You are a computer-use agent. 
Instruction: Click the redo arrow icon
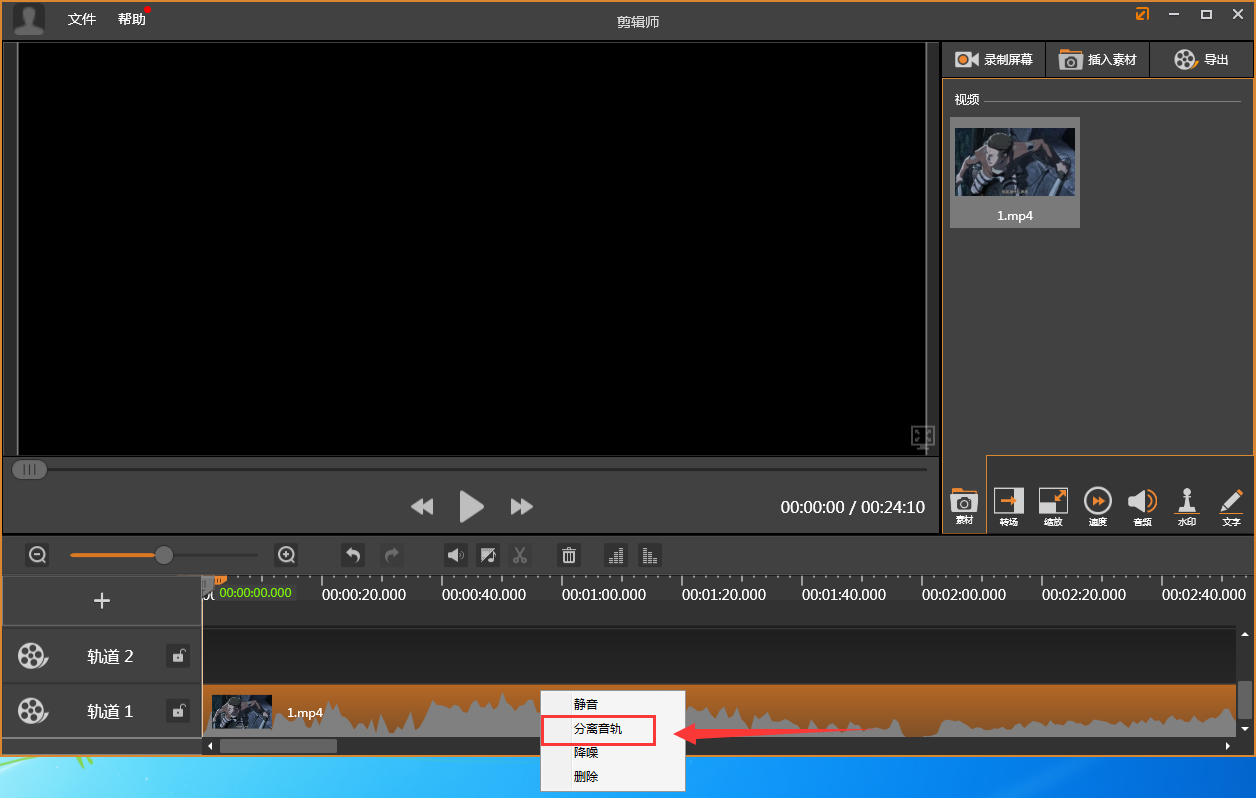[x=392, y=555]
